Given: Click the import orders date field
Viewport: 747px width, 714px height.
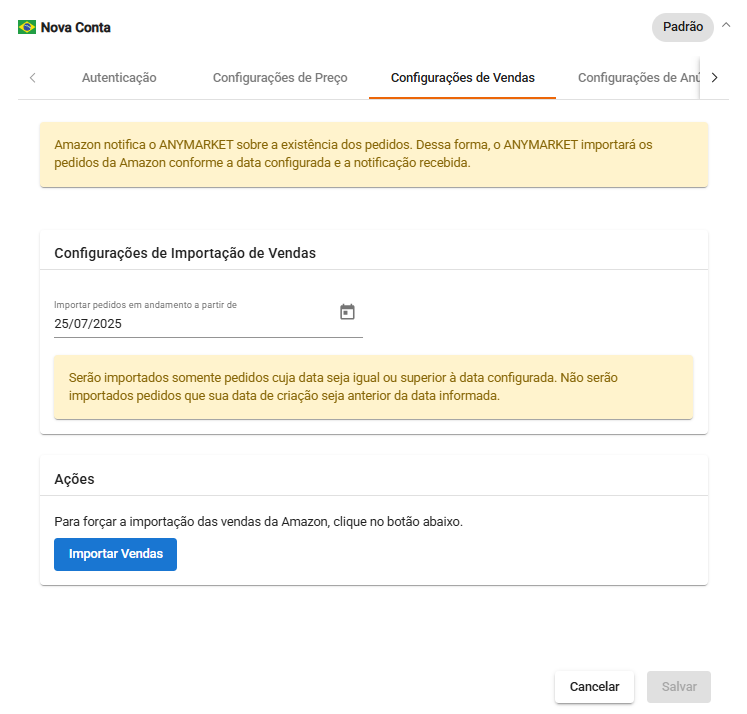Looking at the screenshot, I should pyautogui.click(x=190, y=324).
